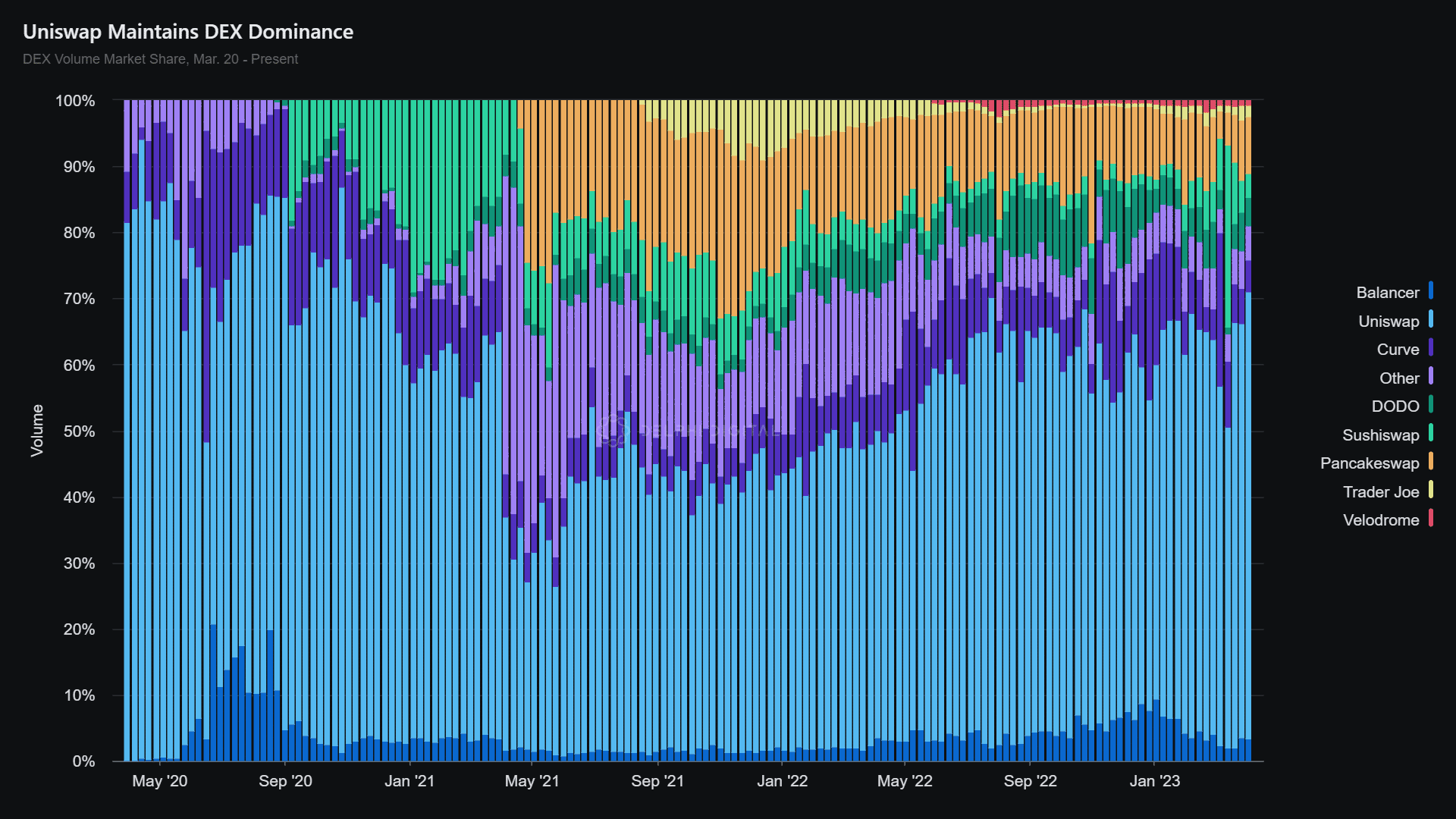Click the Balancer legend color swatch

pyautogui.click(x=1431, y=290)
